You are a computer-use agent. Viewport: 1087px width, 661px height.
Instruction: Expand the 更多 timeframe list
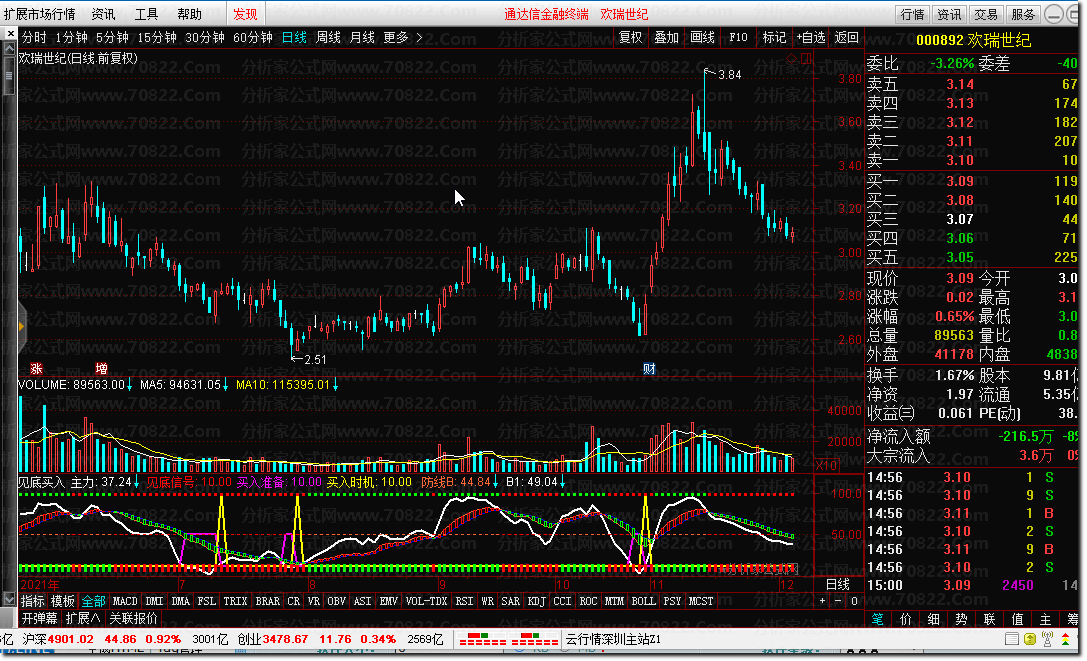point(403,37)
